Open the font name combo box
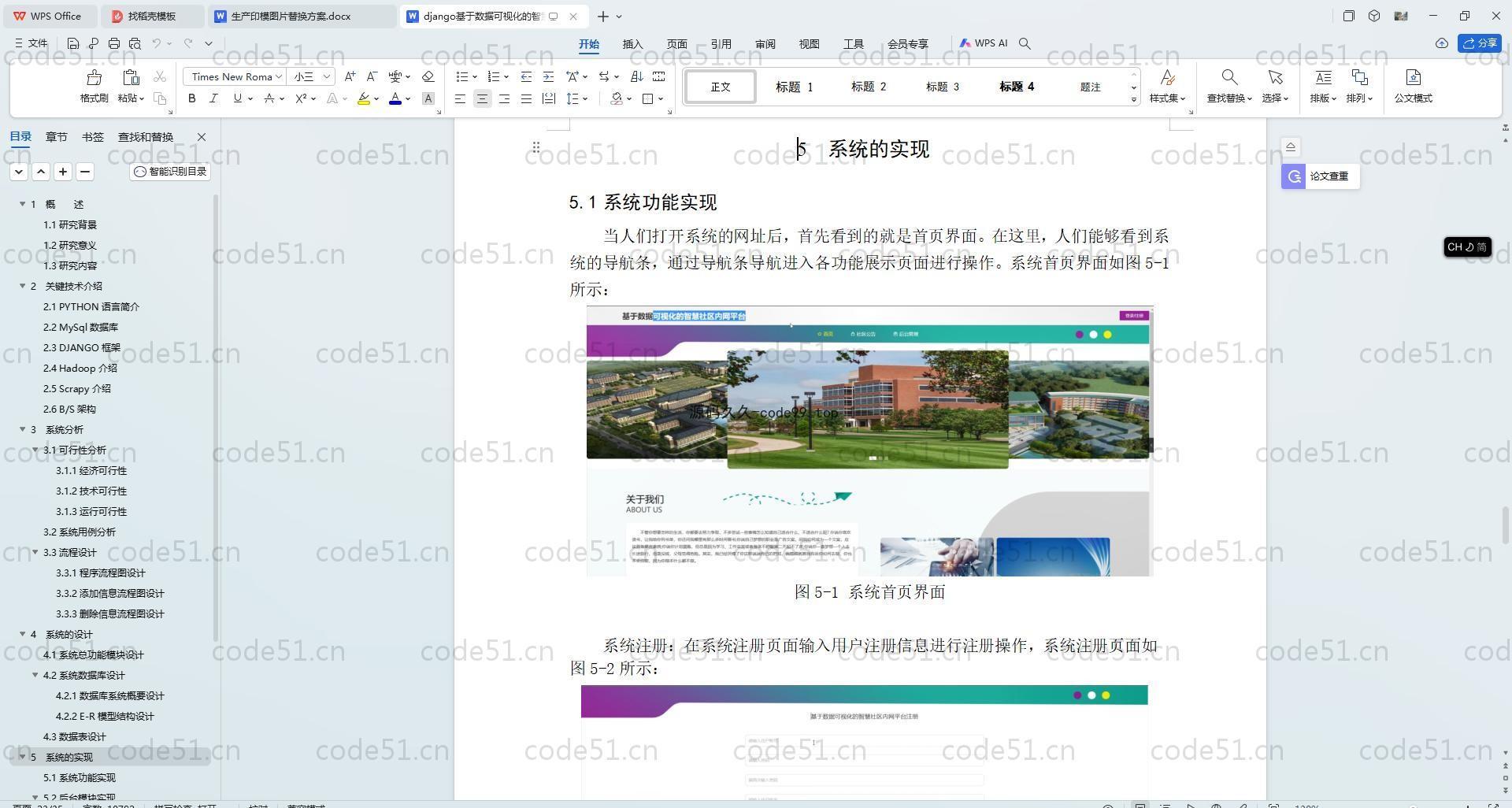Image resolution: width=1512 pixels, height=808 pixels. point(234,76)
